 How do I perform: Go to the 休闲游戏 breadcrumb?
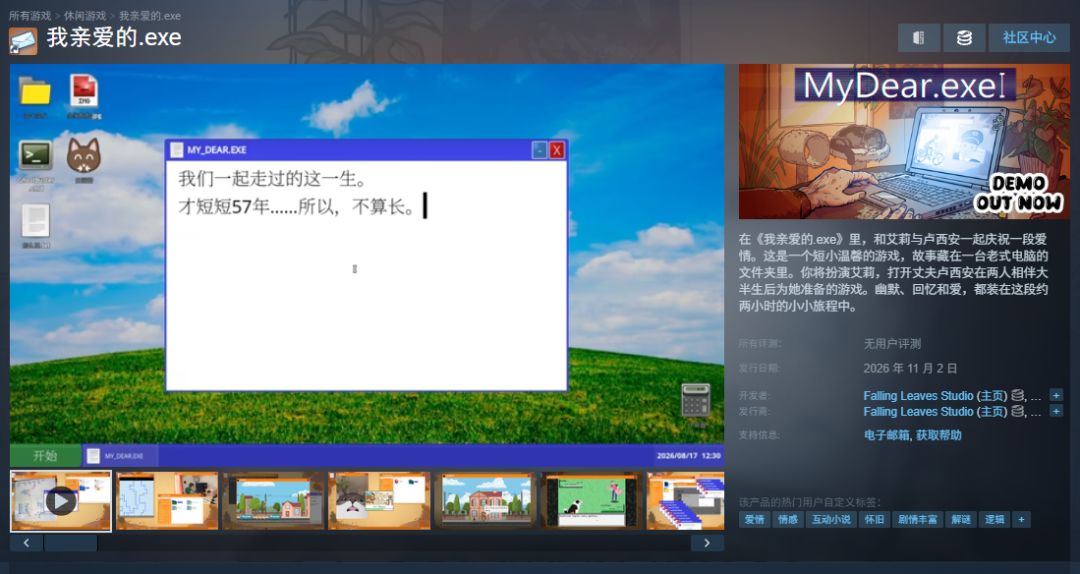tap(85, 15)
